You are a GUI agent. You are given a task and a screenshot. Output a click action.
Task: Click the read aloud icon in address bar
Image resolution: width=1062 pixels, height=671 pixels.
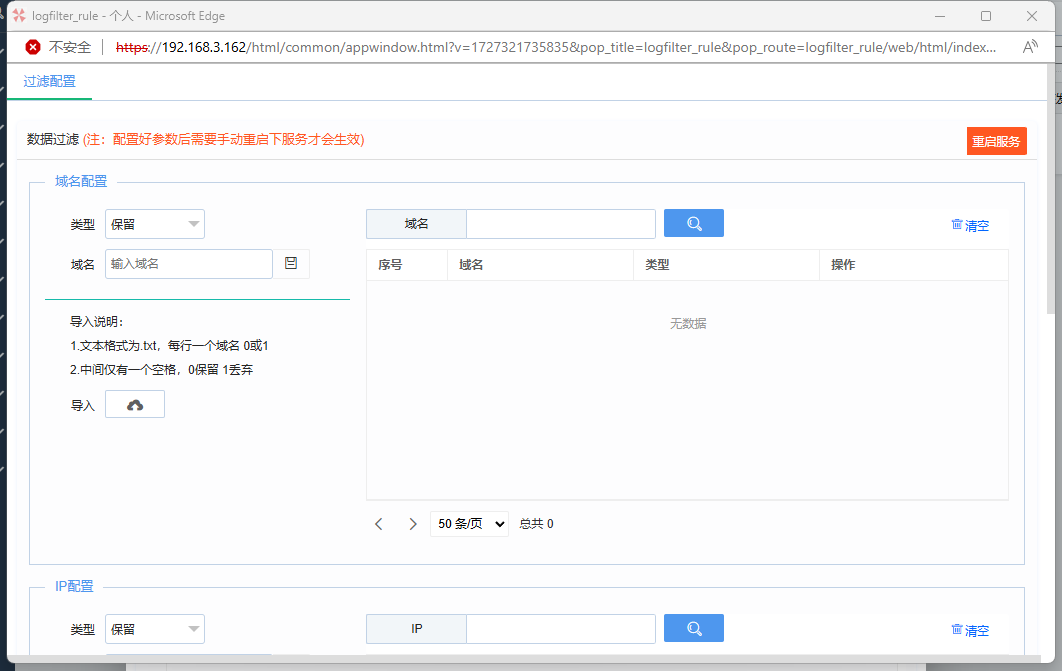click(1030, 47)
